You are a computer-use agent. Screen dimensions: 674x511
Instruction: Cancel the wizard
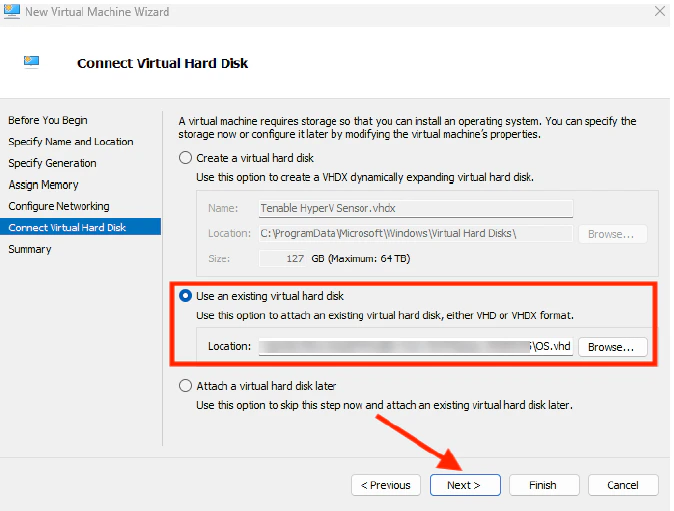click(623, 485)
